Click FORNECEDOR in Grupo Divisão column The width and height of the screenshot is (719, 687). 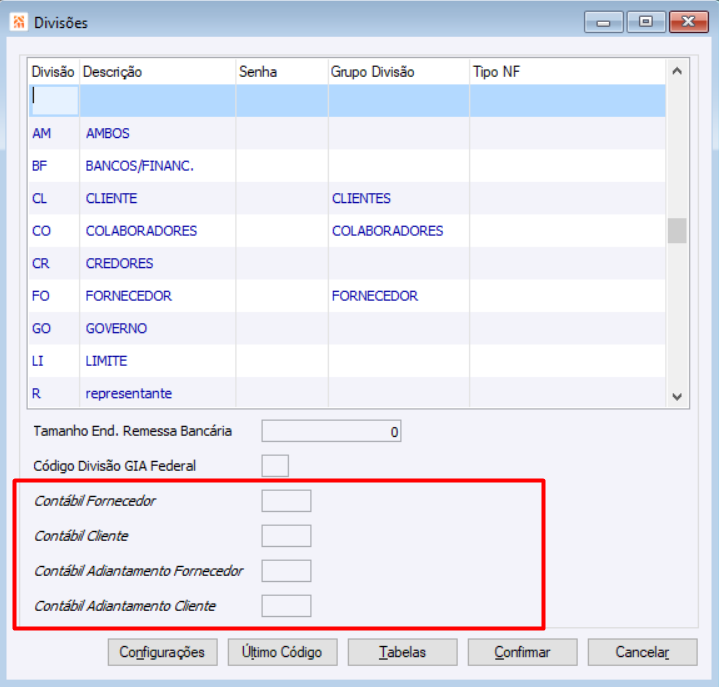pos(399,296)
